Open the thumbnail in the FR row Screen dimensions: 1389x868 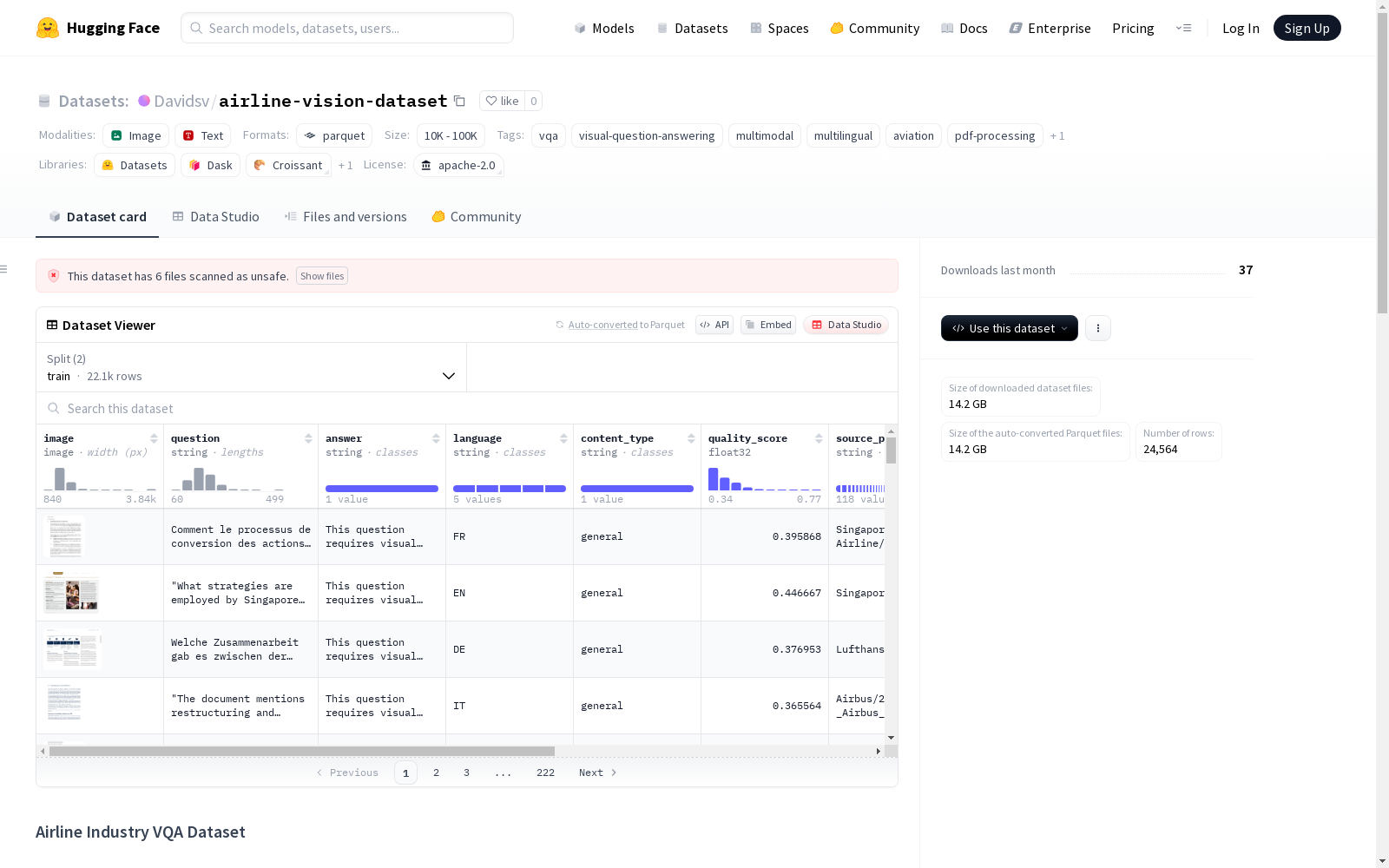pos(64,536)
